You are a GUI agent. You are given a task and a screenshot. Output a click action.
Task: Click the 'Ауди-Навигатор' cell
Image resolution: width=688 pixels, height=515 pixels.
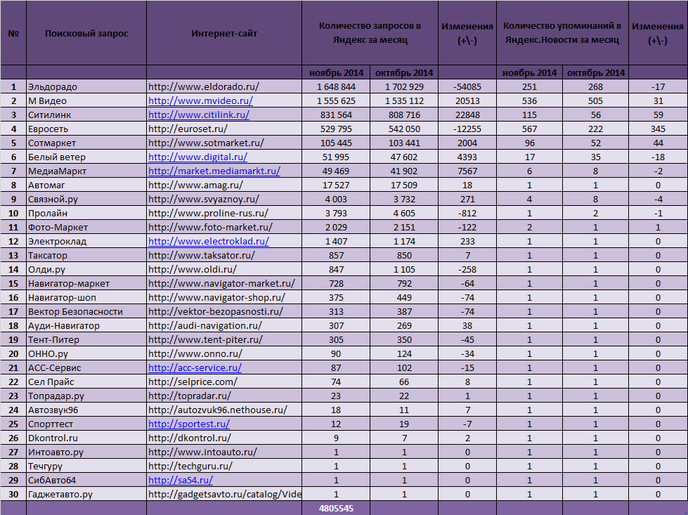[x=86, y=325]
